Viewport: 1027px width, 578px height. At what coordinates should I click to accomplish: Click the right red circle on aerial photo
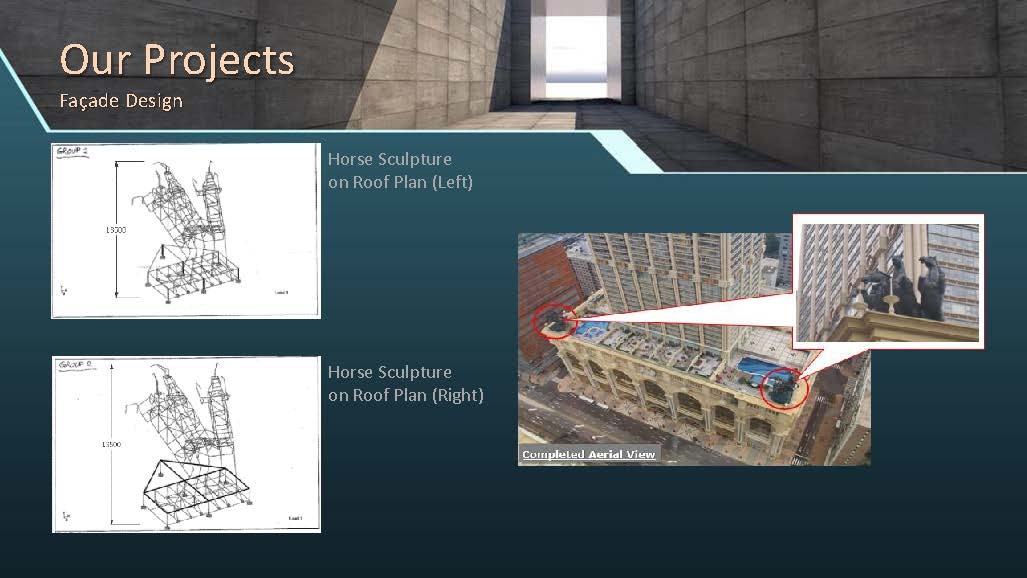click(x=783, y=388)
